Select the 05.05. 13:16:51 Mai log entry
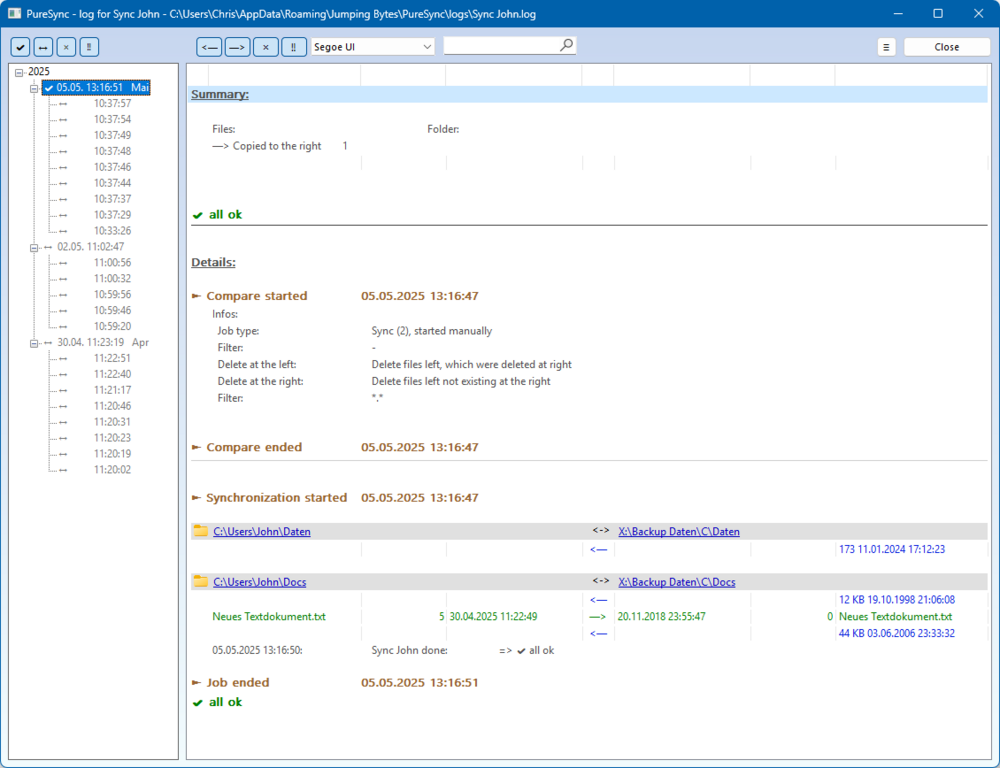Viewport: 1000px width, 768px height. [x=97, y=87]
